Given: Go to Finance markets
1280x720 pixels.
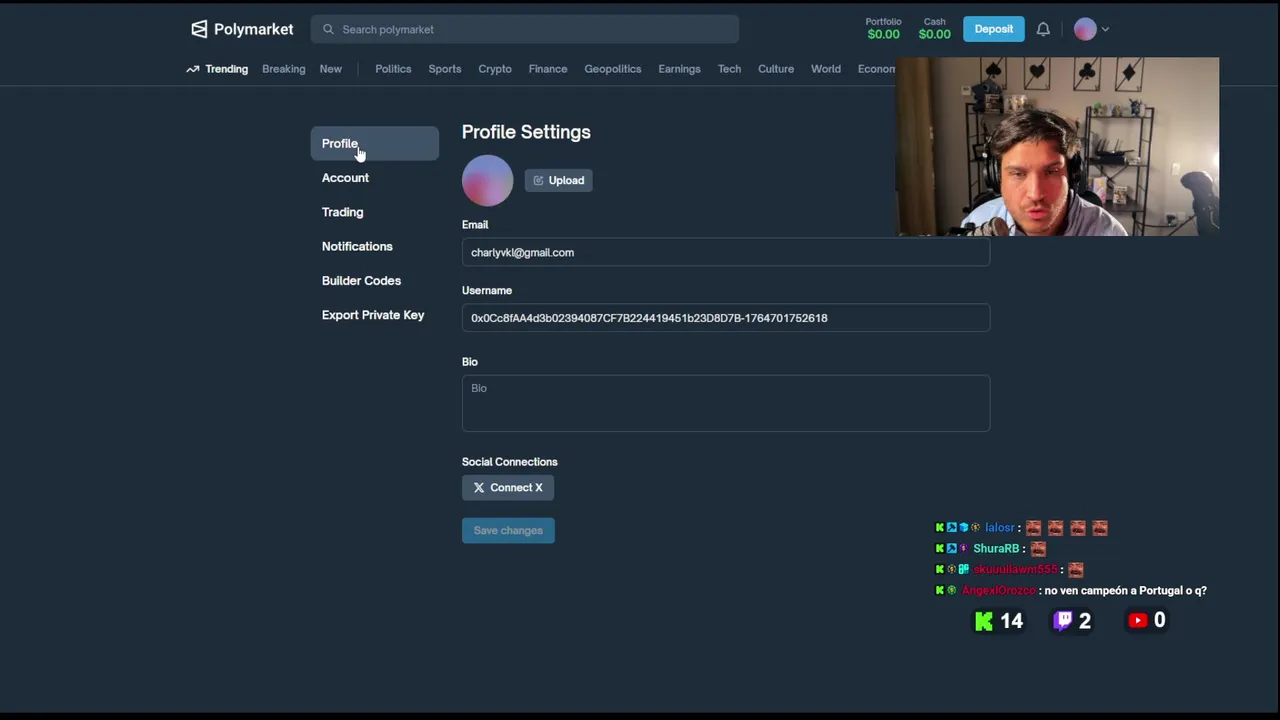Looking at the screenshot, I should [x=548, y=69].
